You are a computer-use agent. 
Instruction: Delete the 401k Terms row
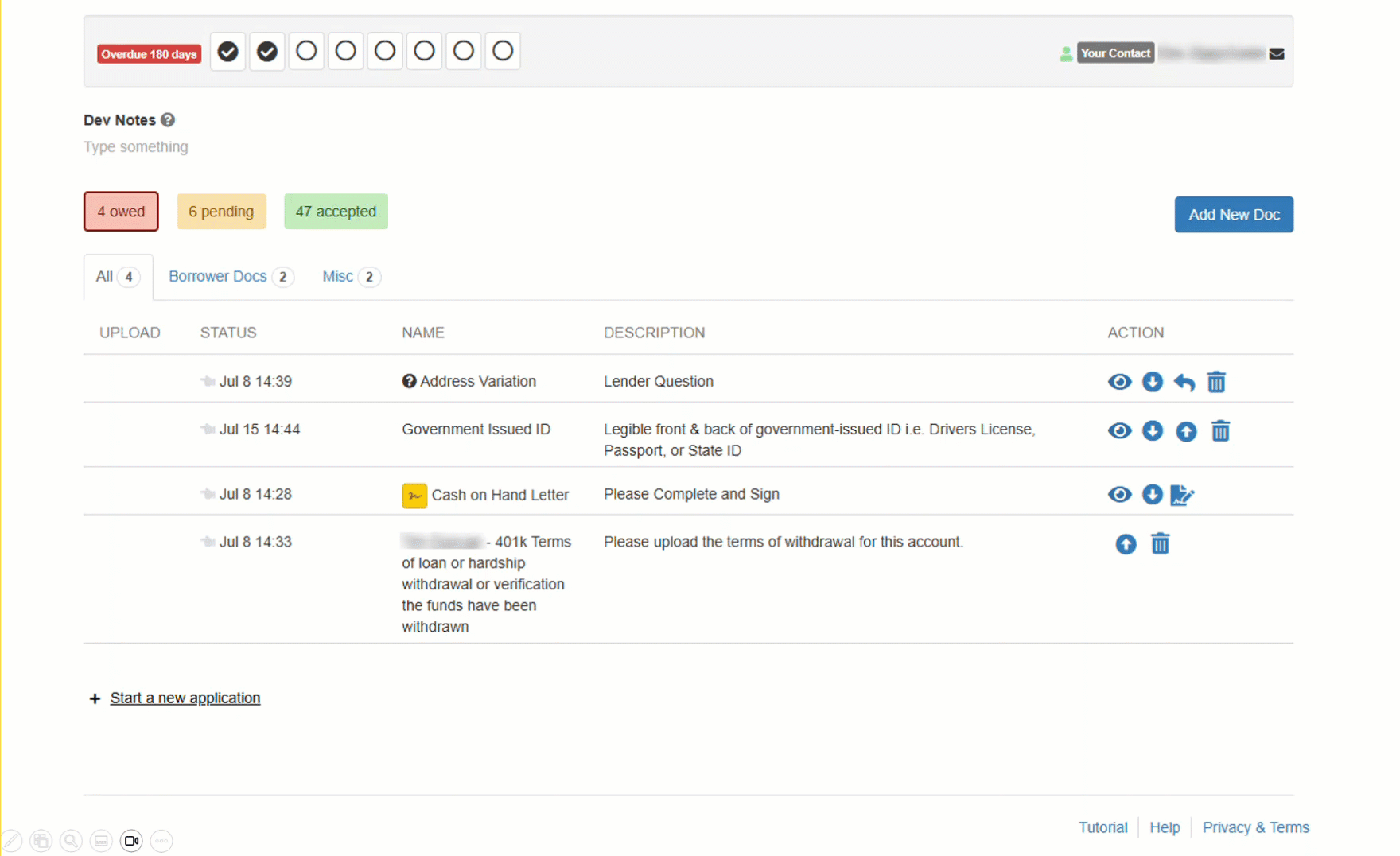[1161, 543]
